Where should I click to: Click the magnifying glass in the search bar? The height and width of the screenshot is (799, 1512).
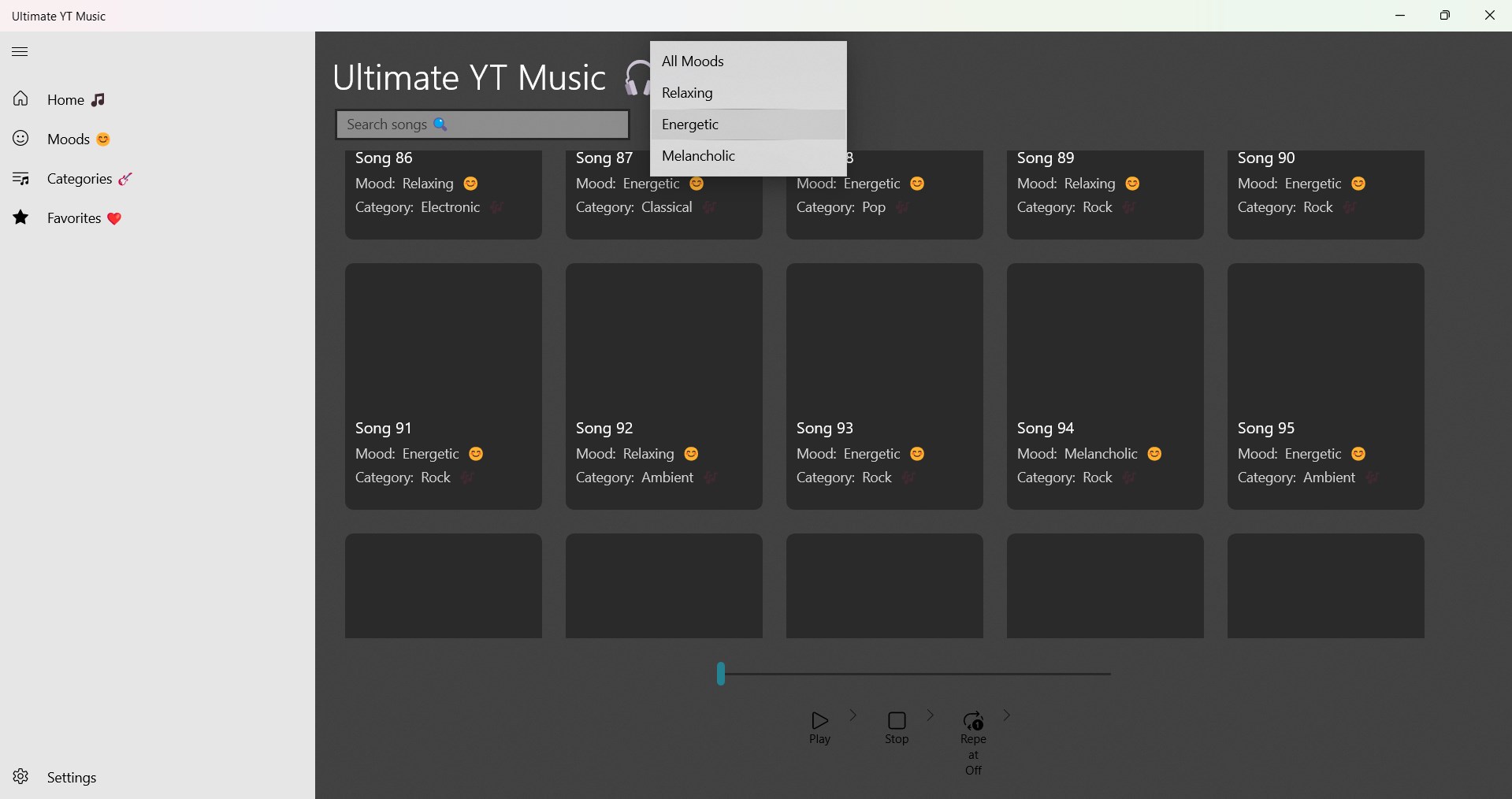click(x=441, y=124)
